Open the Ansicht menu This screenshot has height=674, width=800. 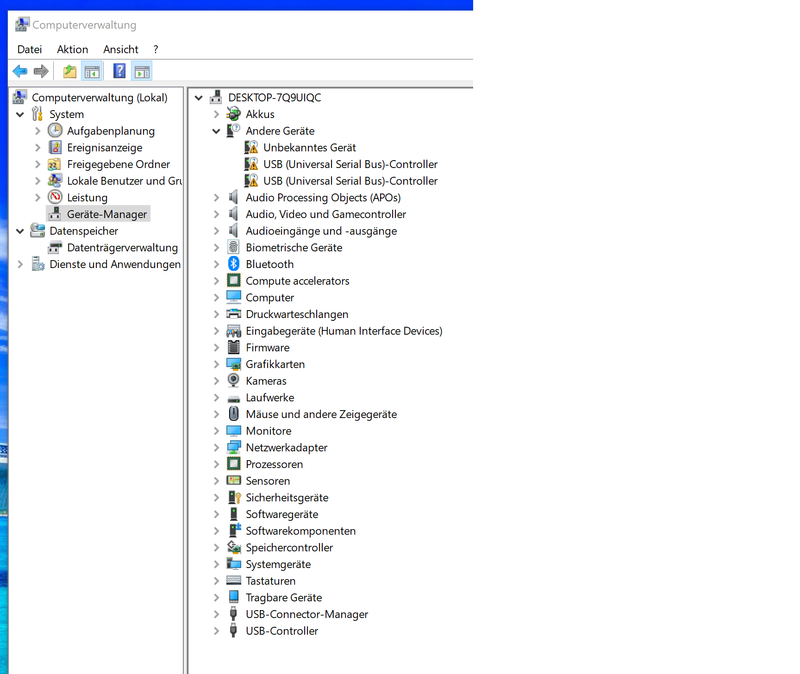120,49
